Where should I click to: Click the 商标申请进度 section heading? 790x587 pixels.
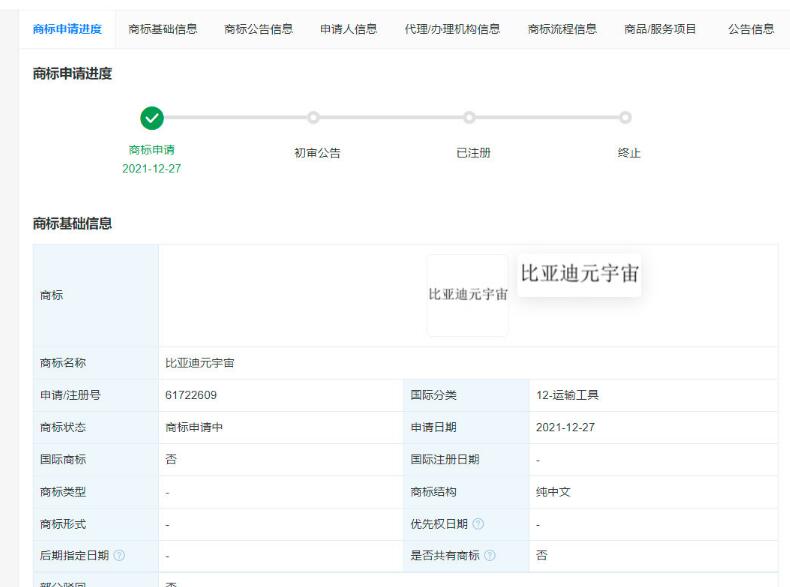[73, 74]
